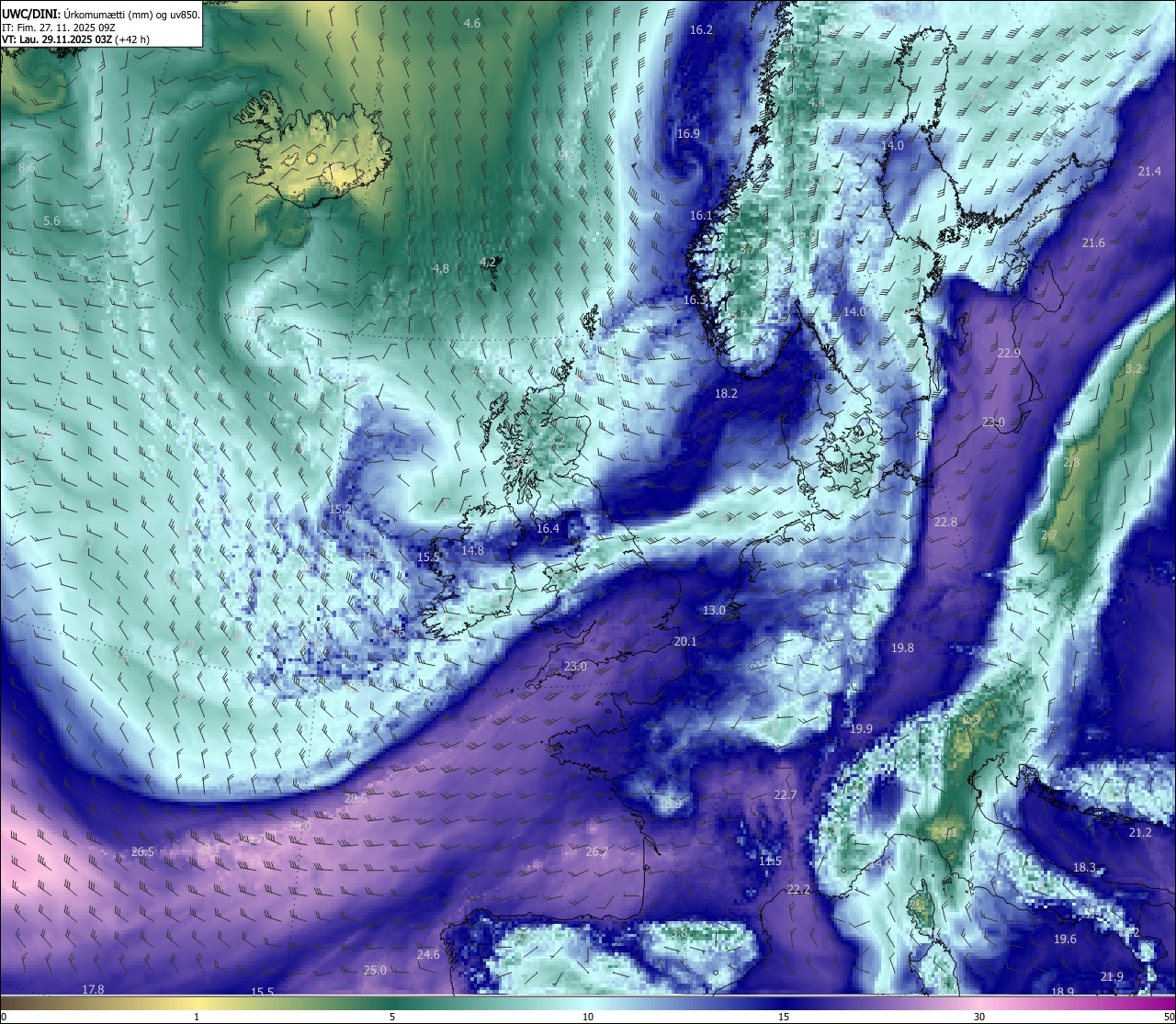Click the color scale tick labeled 50
The height and width of the screenshot is (1024, 1176).
tap(1168, 1017)
